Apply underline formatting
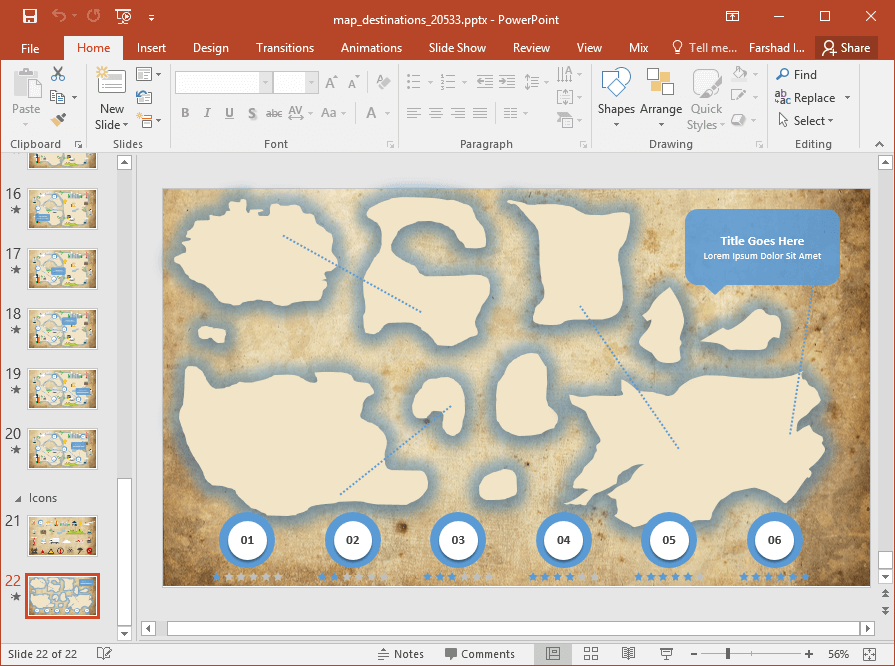 [x=229, y=113]
